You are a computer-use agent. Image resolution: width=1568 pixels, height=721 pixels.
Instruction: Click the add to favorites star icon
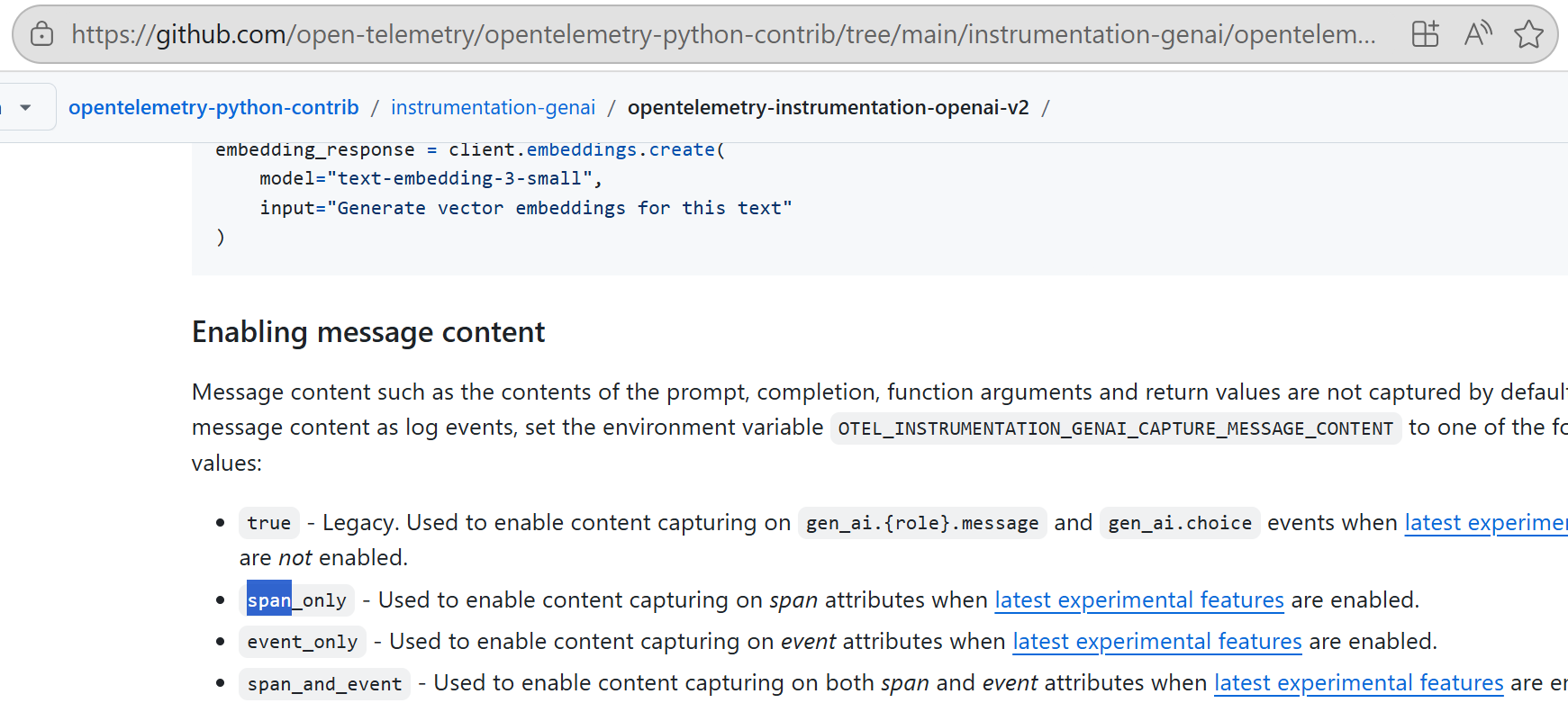[1527, 35]
